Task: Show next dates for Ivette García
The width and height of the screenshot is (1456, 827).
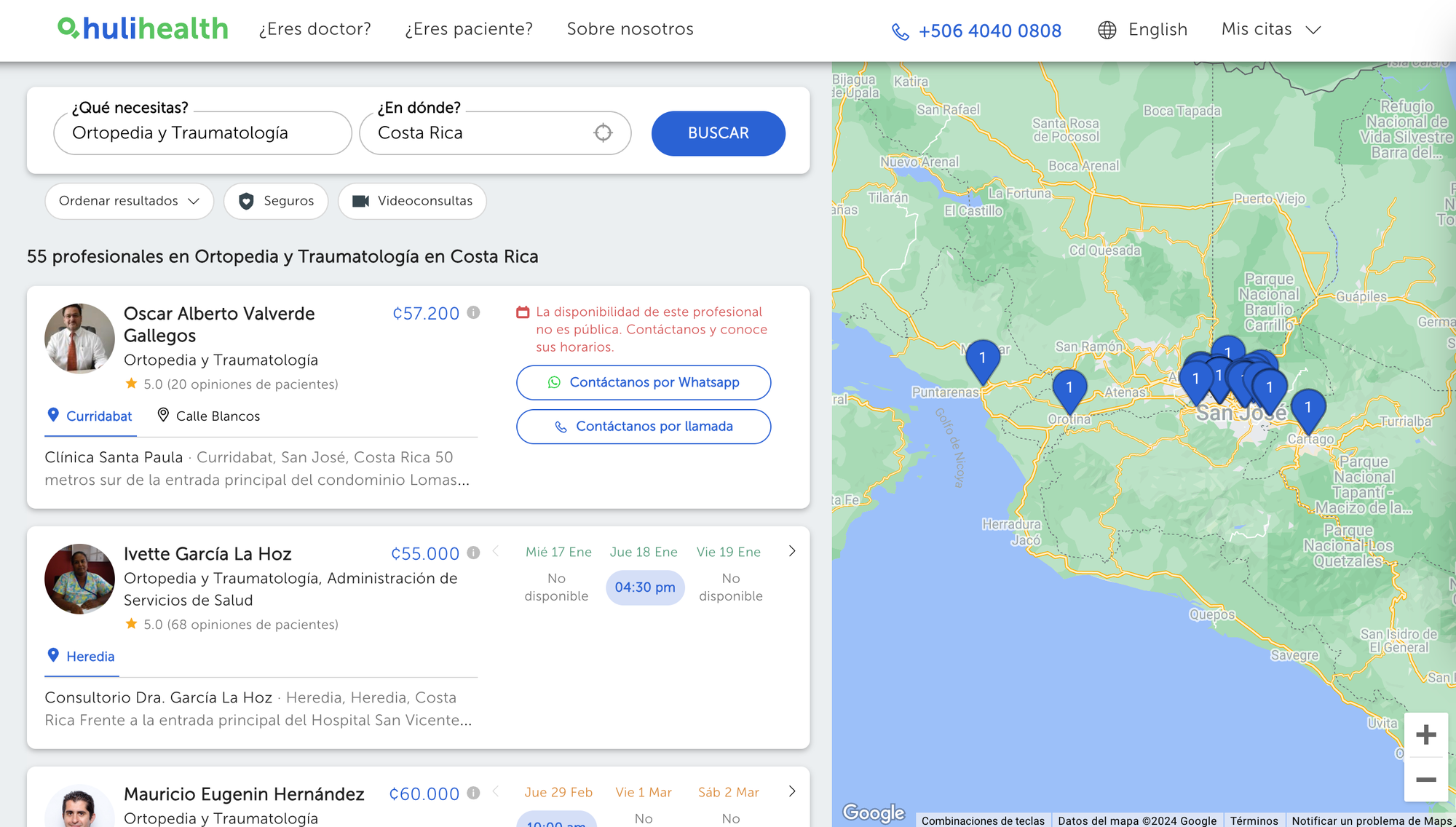Action: coord(792,551)
